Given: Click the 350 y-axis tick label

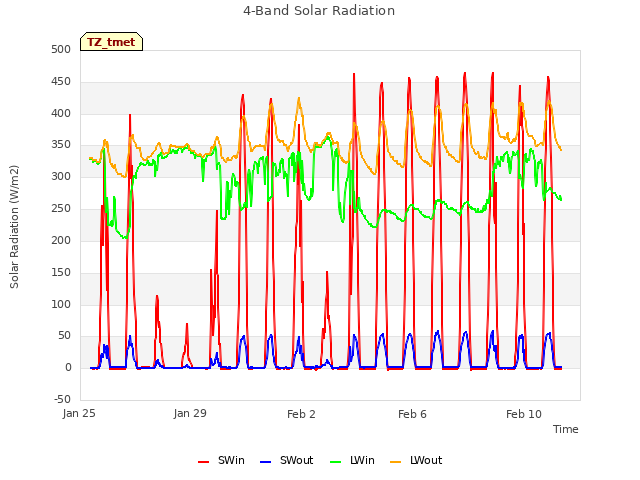Looking at the screenshot, I should coord(61,145).
